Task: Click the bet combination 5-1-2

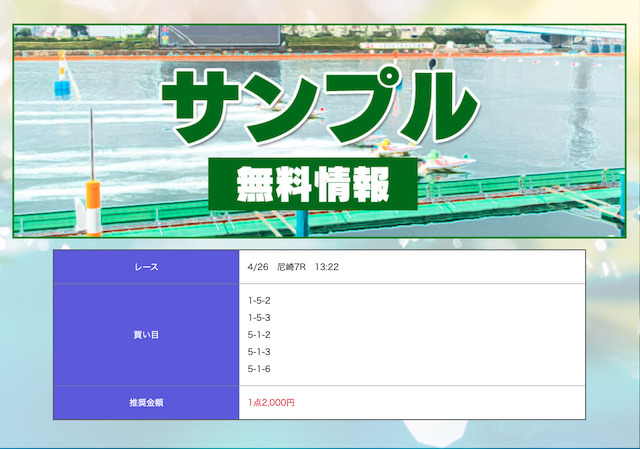Action: pyautogui.click(x=259, y=335)
